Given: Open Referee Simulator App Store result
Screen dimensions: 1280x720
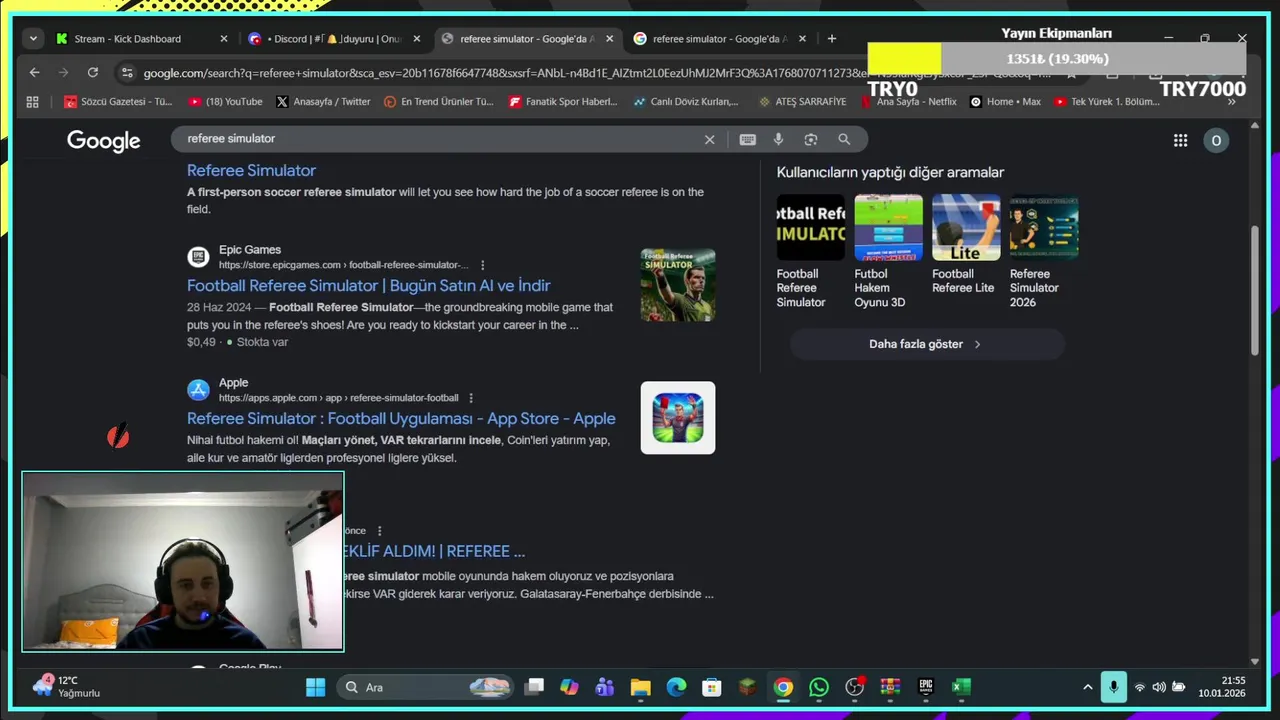Looking at the screenshot, I should pyautogui.click(x=401, y=419).
